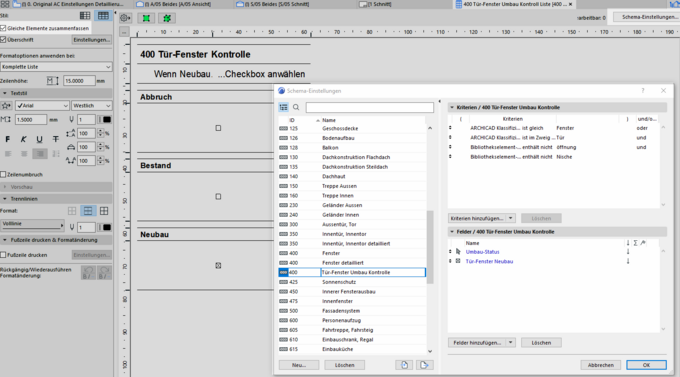Toggle bold text formatting

pos(7,139)
